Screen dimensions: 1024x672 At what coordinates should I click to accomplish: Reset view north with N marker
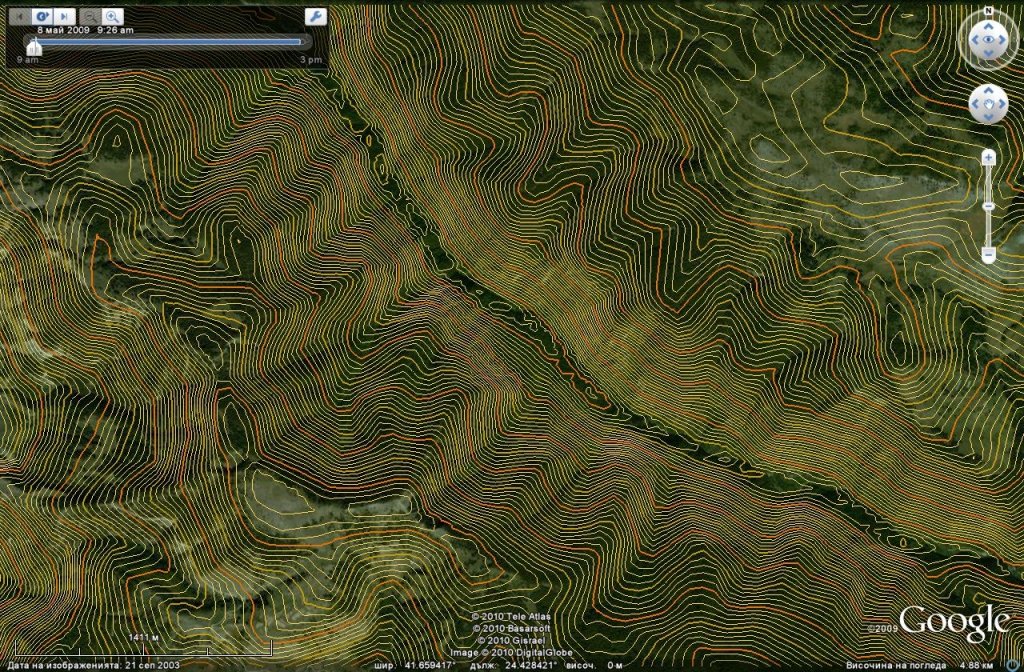tap(988, 13)
